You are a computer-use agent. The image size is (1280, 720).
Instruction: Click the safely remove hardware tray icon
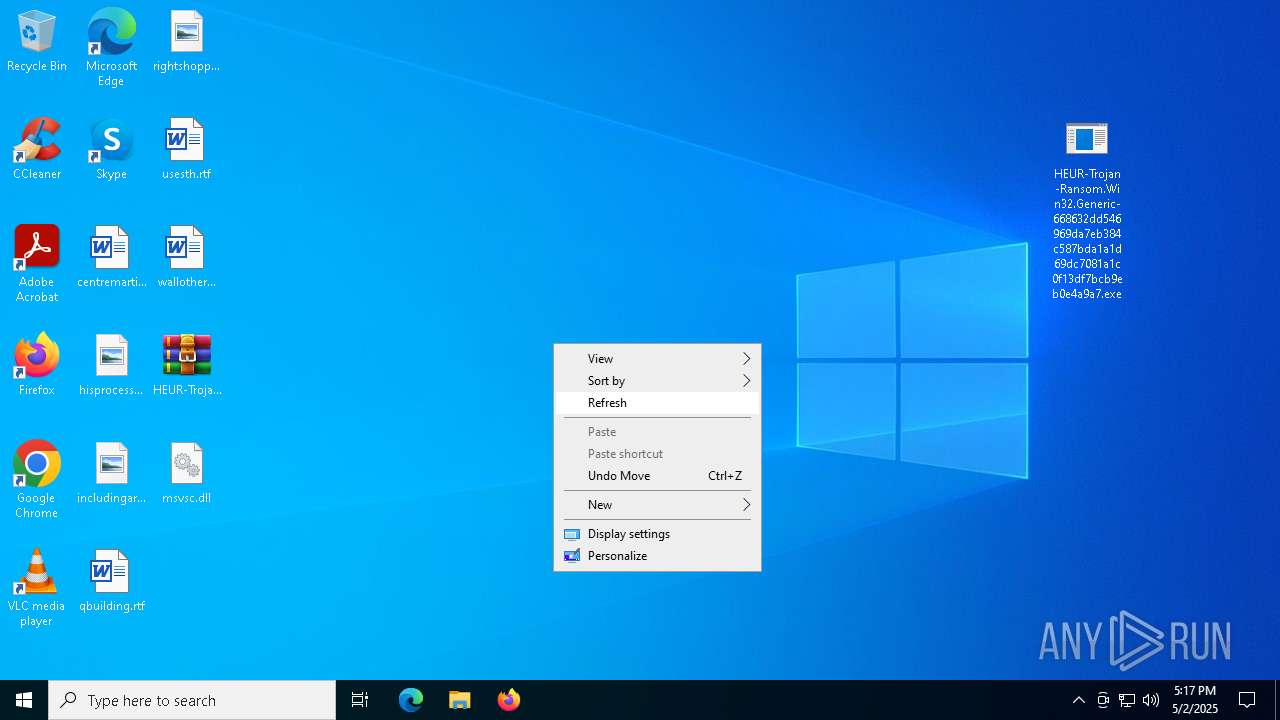[x=1103, y=700]
